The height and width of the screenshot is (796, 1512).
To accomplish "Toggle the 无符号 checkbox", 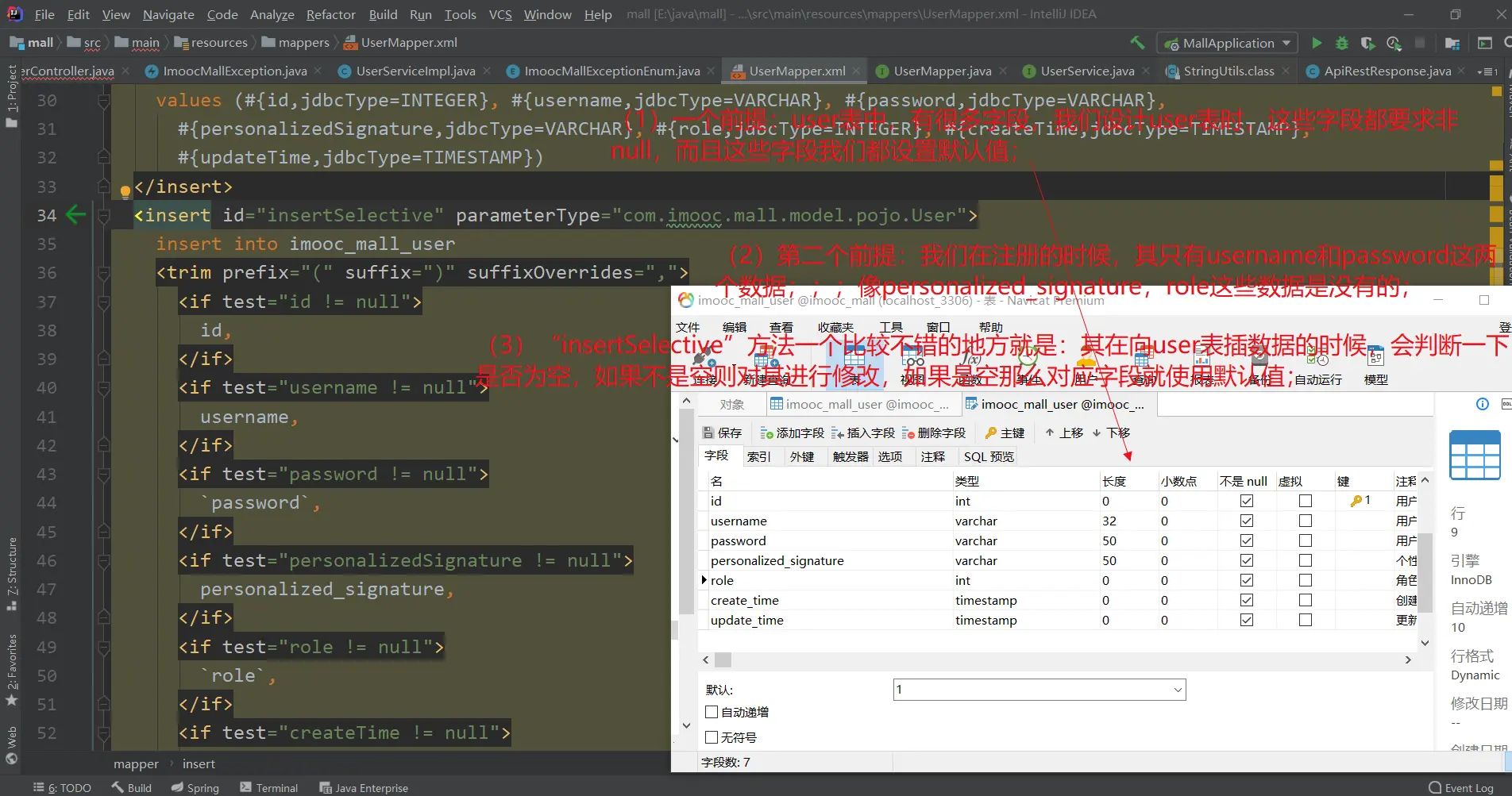I will pyautogui.click(x=712, y=737).
